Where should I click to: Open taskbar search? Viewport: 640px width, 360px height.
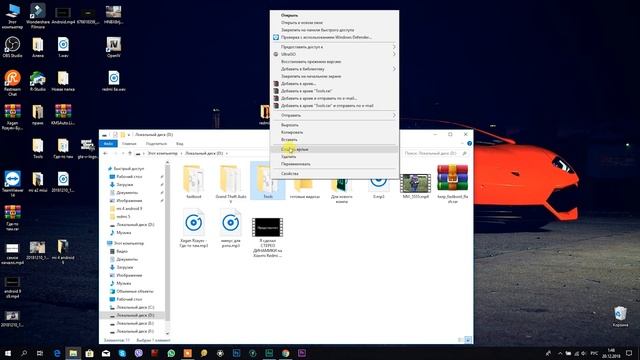pyautogui.click(x=24, y=353)
